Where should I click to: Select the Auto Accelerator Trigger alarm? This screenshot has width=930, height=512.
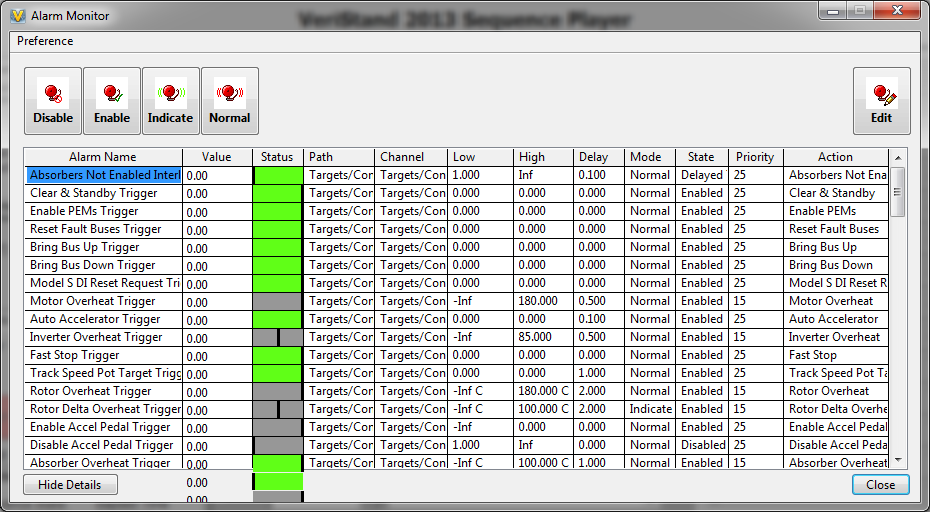click(104, 319)
